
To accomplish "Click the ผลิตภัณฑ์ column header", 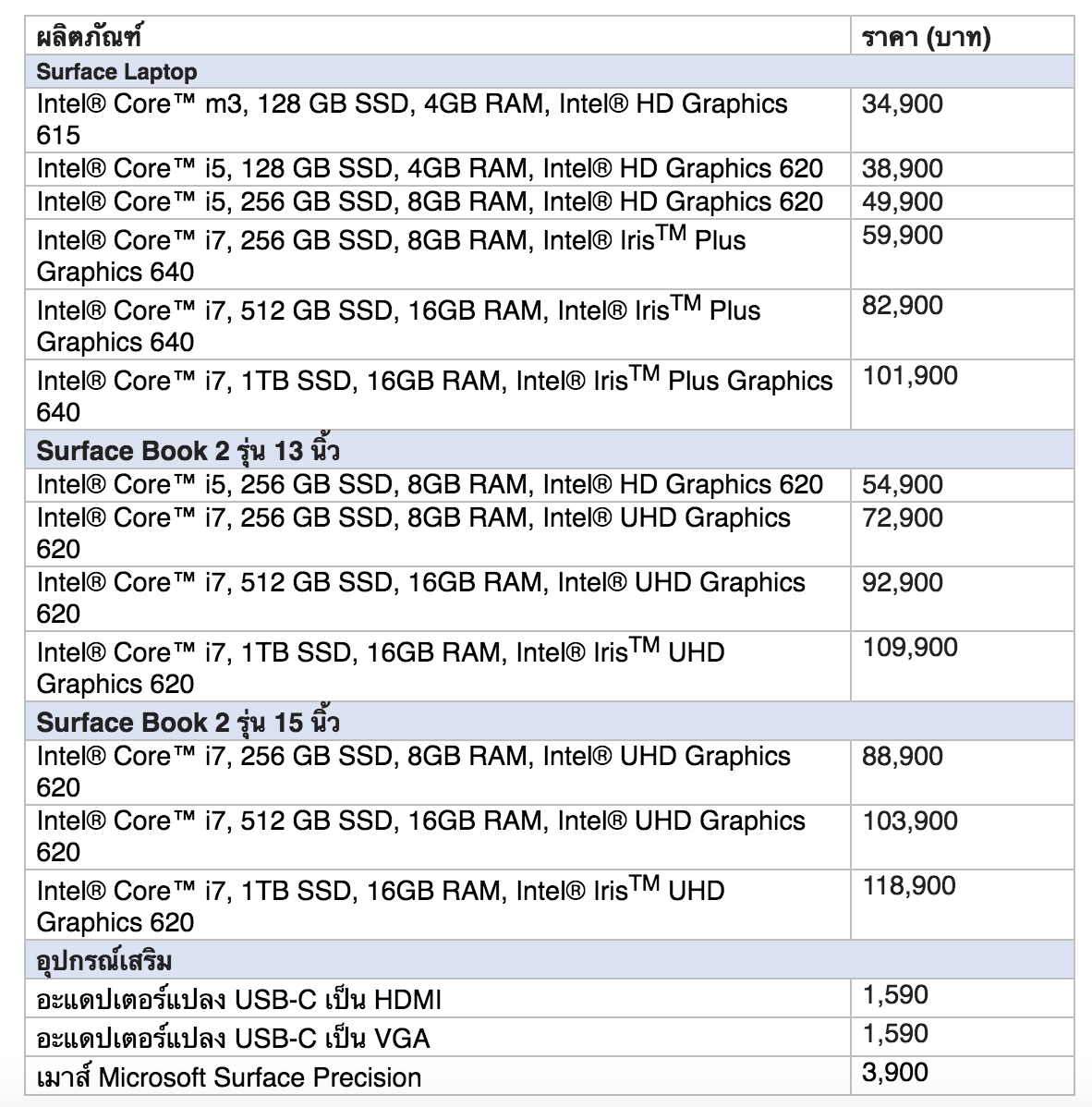I will 89,38.
